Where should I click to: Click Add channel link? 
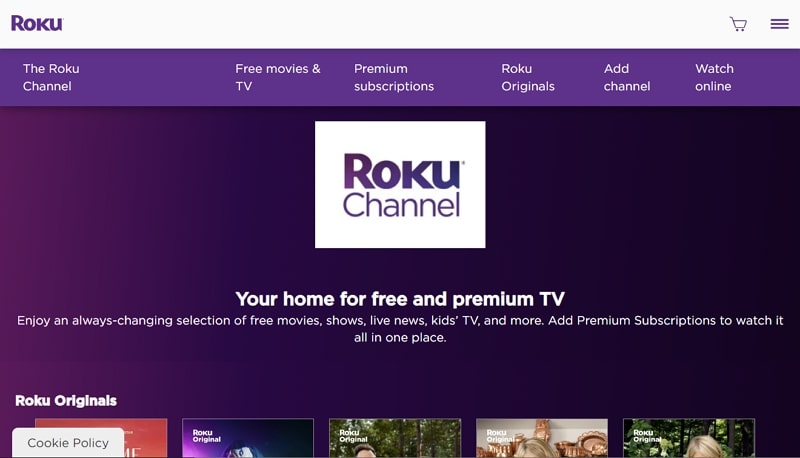(x=627, y=78)
